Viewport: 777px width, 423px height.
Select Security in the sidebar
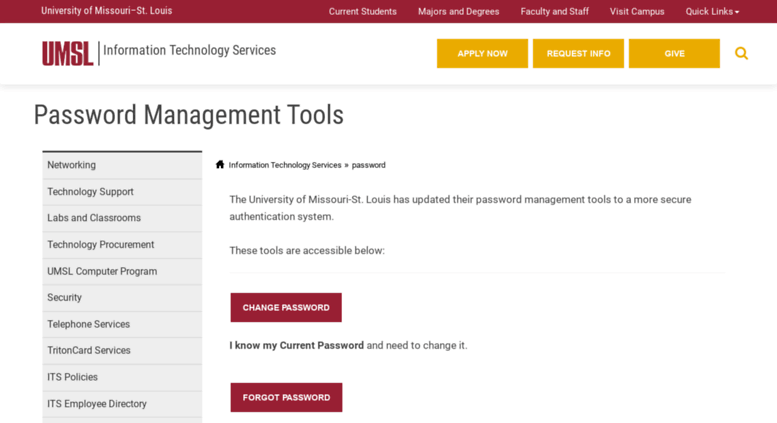pos(122,298)
